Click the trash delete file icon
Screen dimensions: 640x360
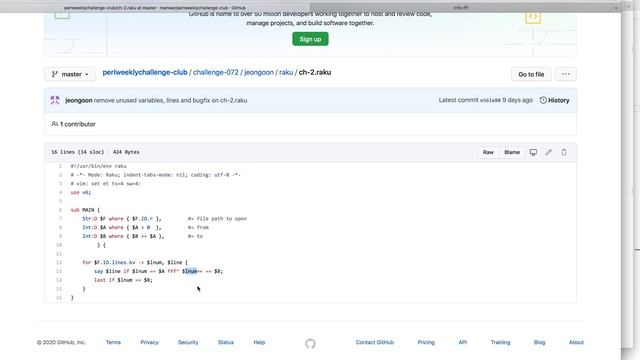[x=564, y=152]
